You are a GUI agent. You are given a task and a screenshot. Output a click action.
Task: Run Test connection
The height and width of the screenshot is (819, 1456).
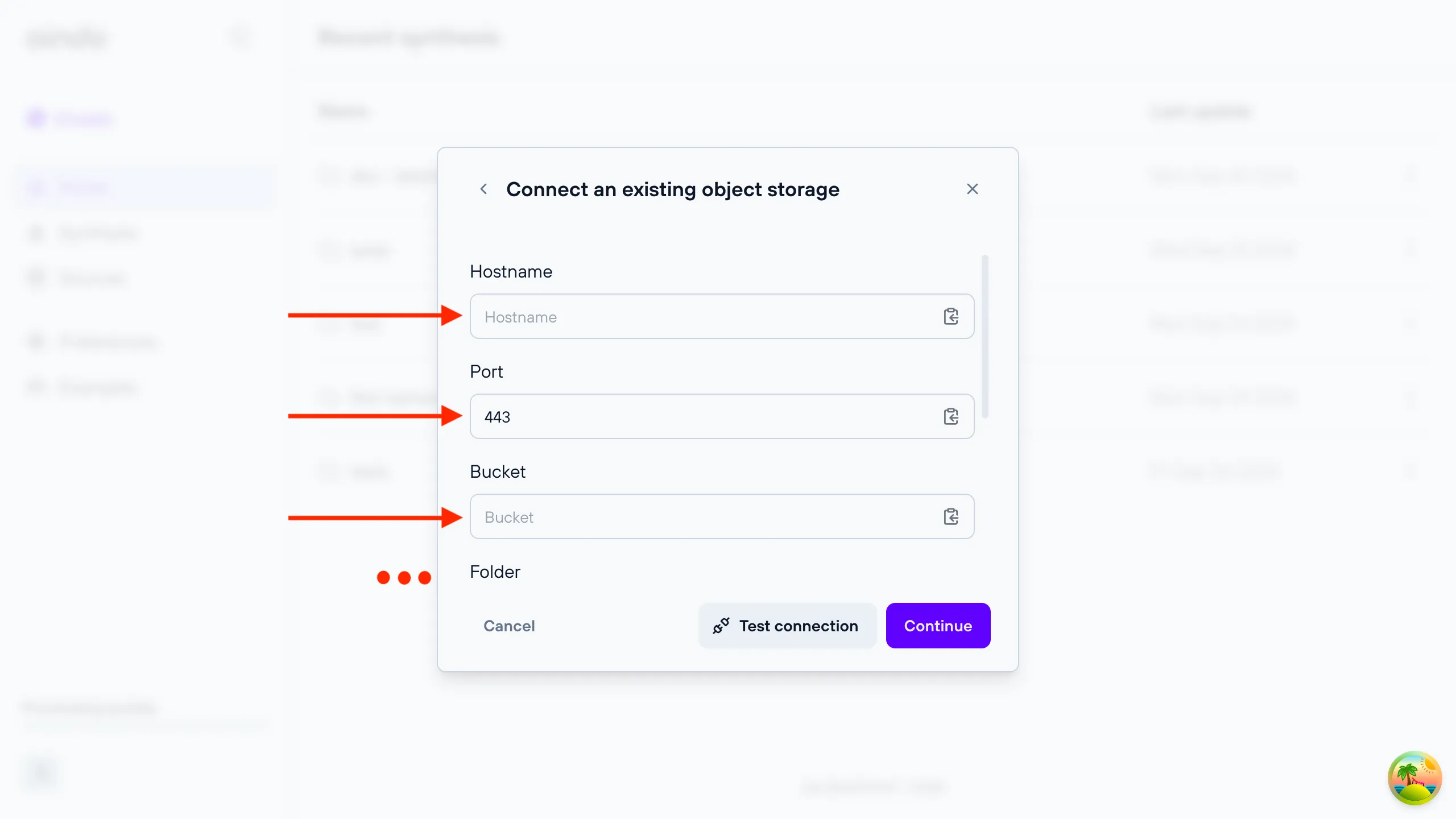tap(787, 626)
